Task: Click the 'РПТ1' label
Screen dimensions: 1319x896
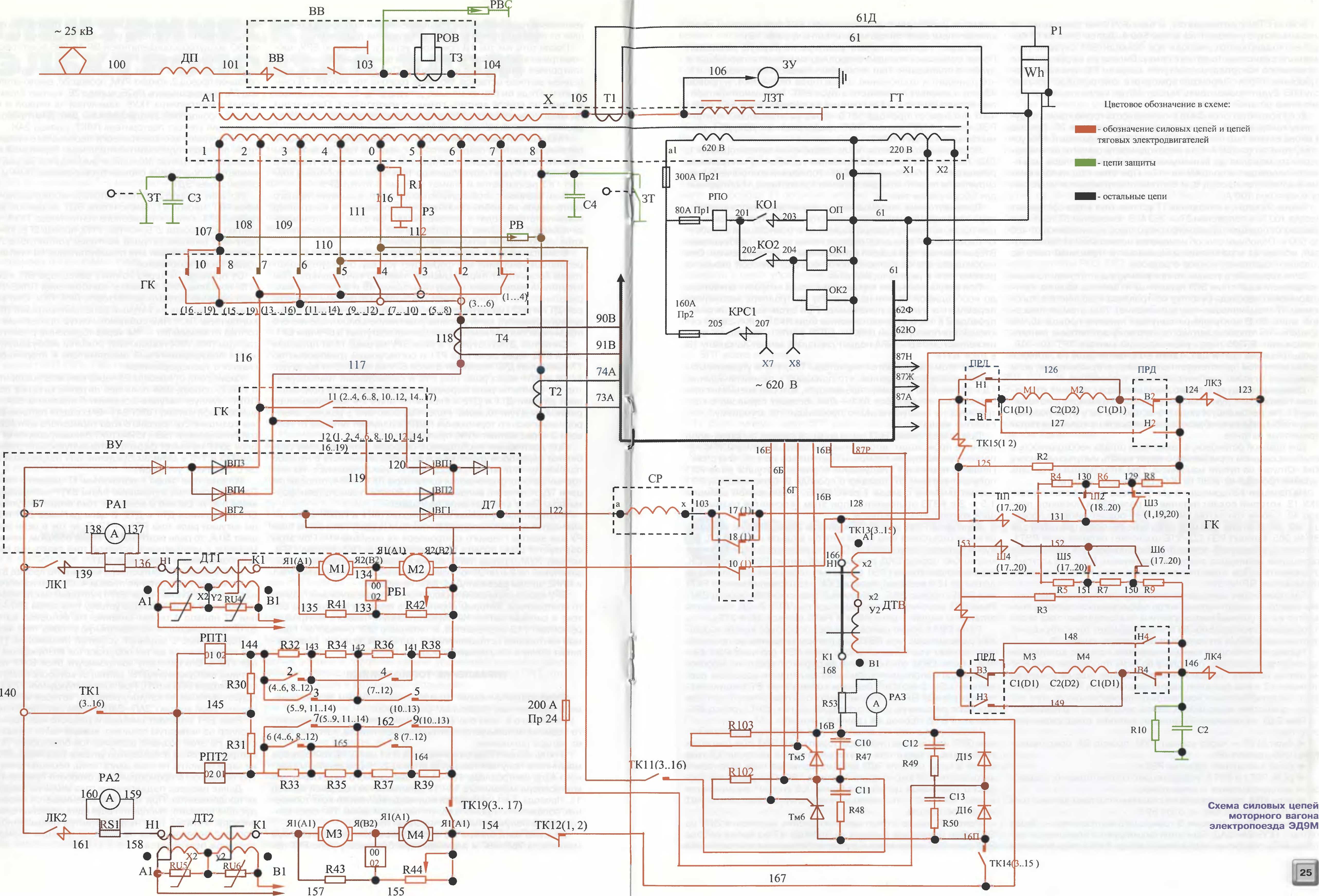Action: (x=213, y=638)
